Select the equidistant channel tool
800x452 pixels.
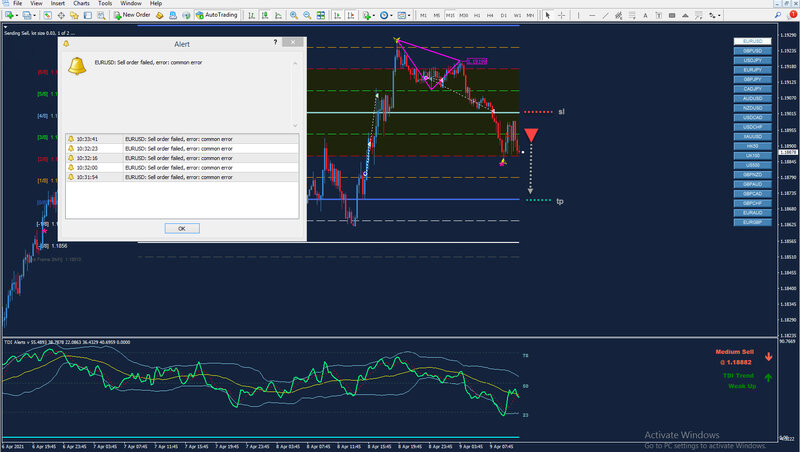click(x=618, y=15)
